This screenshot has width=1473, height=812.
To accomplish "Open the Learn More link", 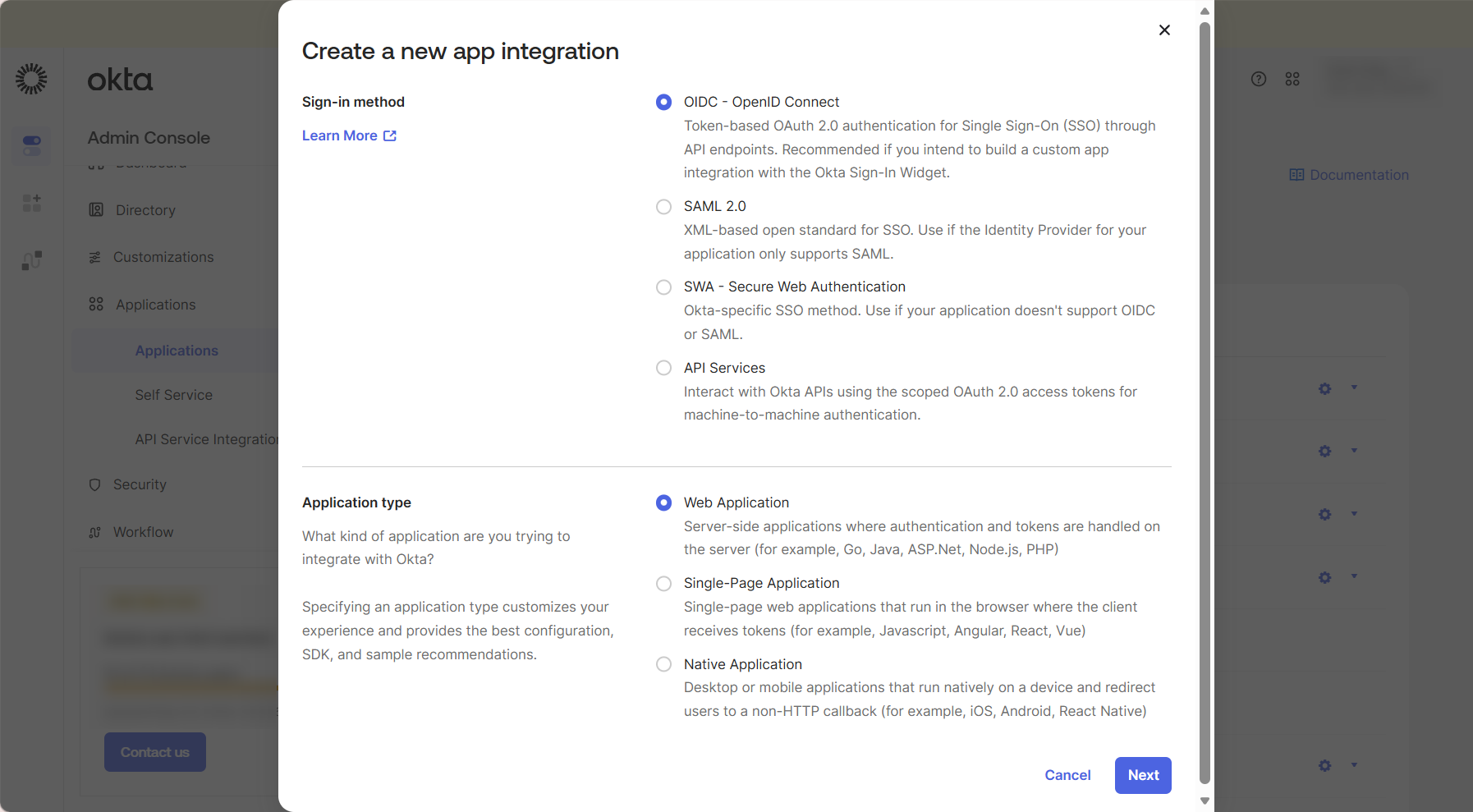I will click(x=349, y=135).
